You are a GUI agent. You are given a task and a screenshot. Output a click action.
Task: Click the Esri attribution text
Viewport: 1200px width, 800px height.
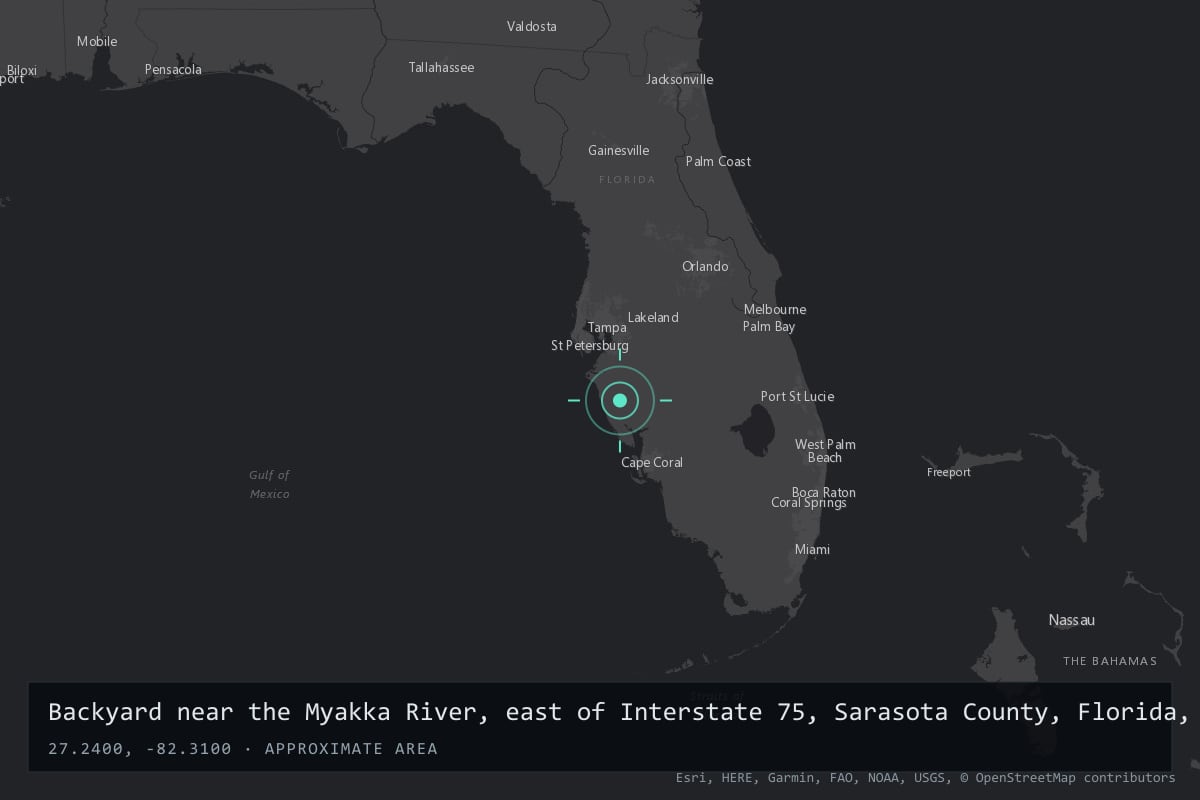(693, 777)
